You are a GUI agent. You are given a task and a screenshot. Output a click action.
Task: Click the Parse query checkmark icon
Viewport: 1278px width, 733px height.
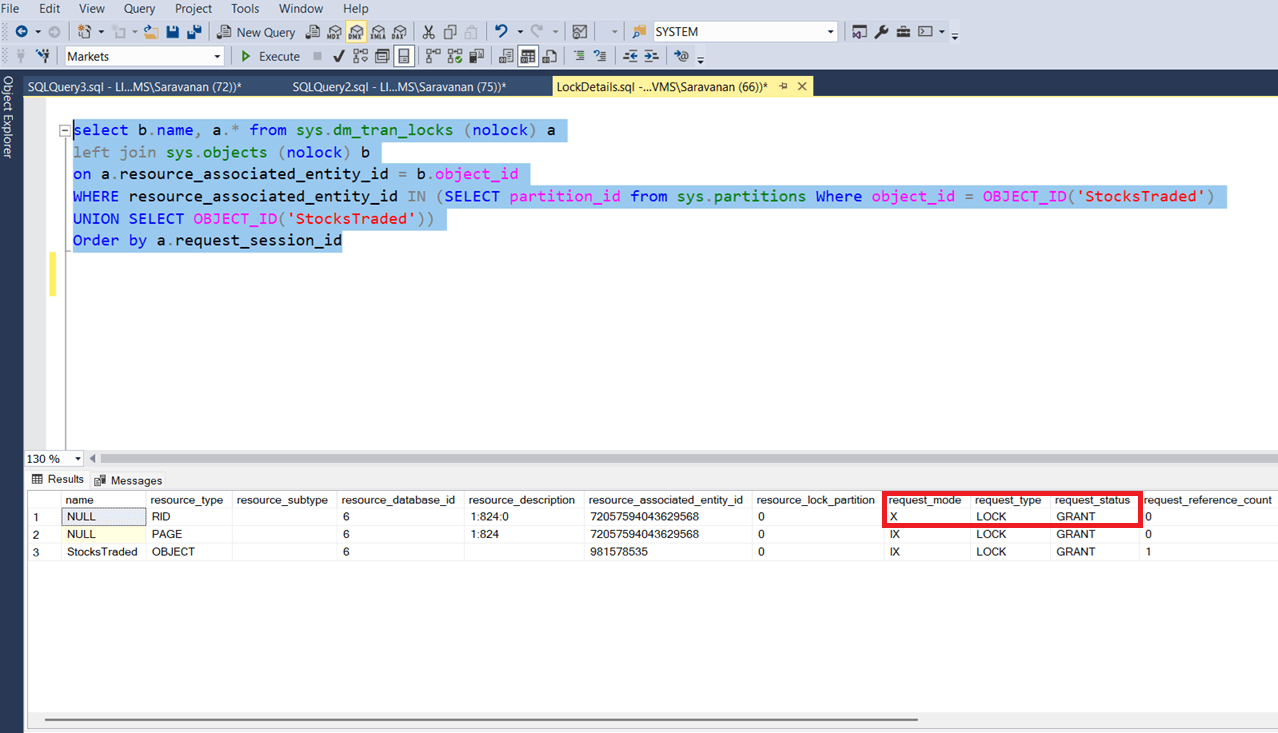click(x=339, y=56)
